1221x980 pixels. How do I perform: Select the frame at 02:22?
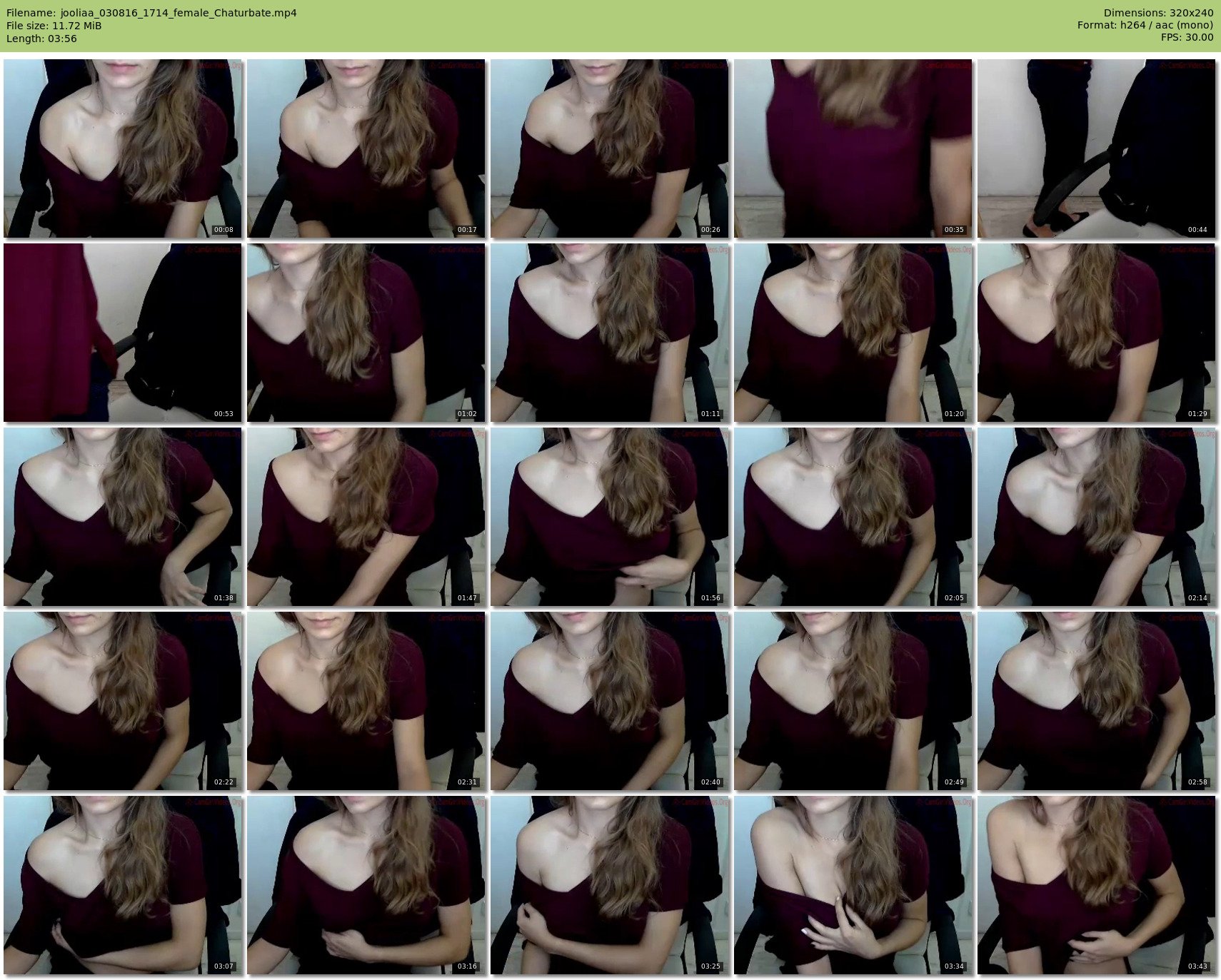pyautogui.click(x=123, y=701)
